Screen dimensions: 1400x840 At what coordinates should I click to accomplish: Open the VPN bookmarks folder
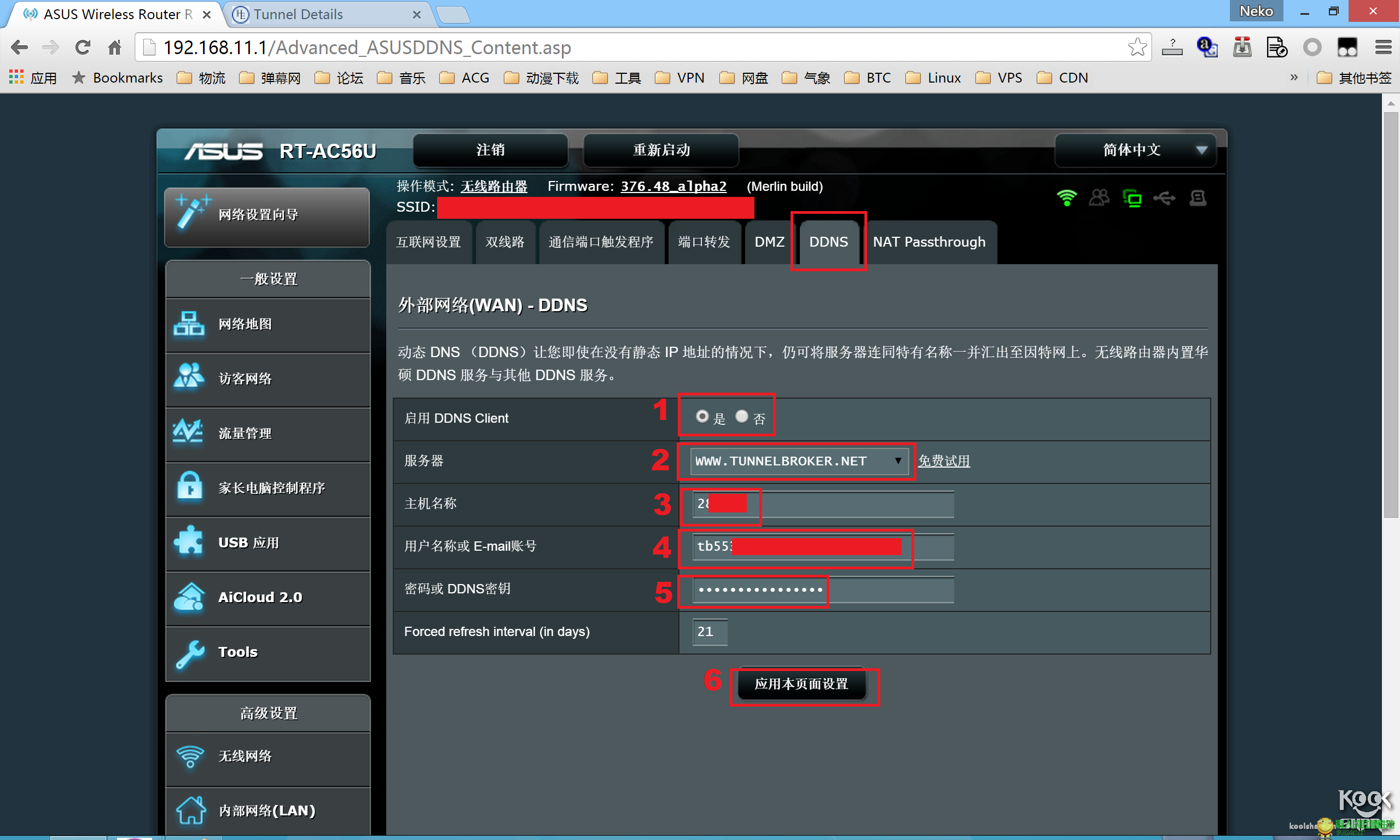point(679,78)
